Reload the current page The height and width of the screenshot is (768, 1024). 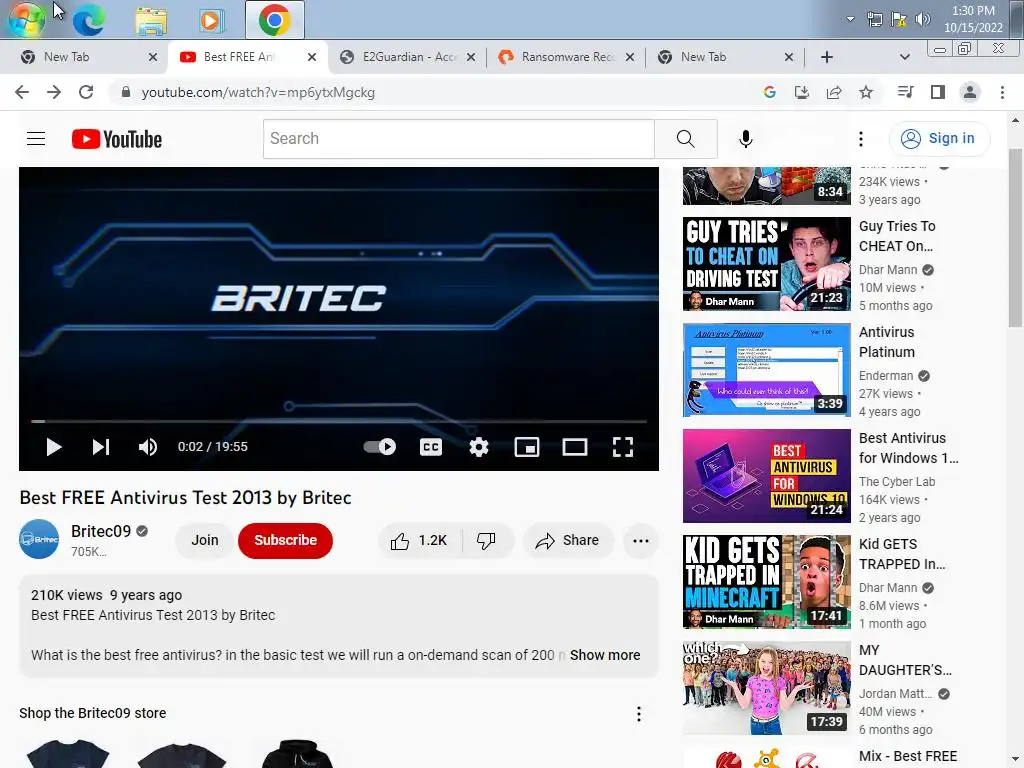86,92
